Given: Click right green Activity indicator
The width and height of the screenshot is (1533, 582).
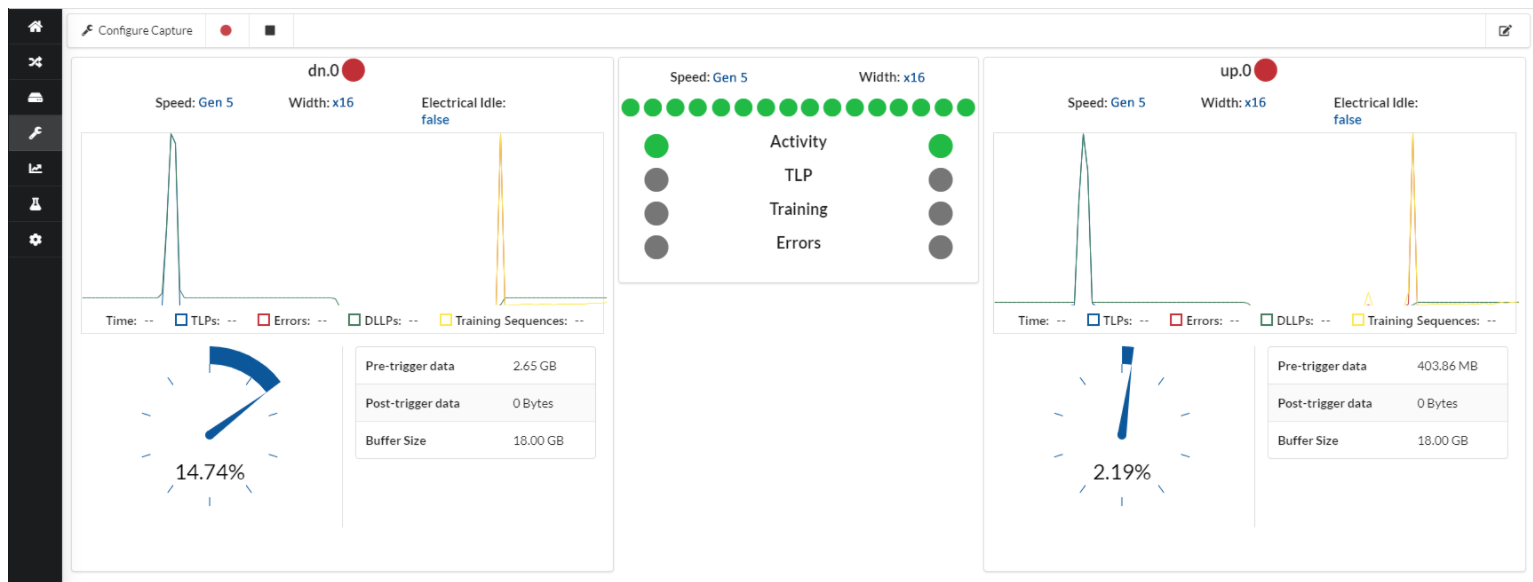Looking at the screenshot, I should (x=940, y=146).
